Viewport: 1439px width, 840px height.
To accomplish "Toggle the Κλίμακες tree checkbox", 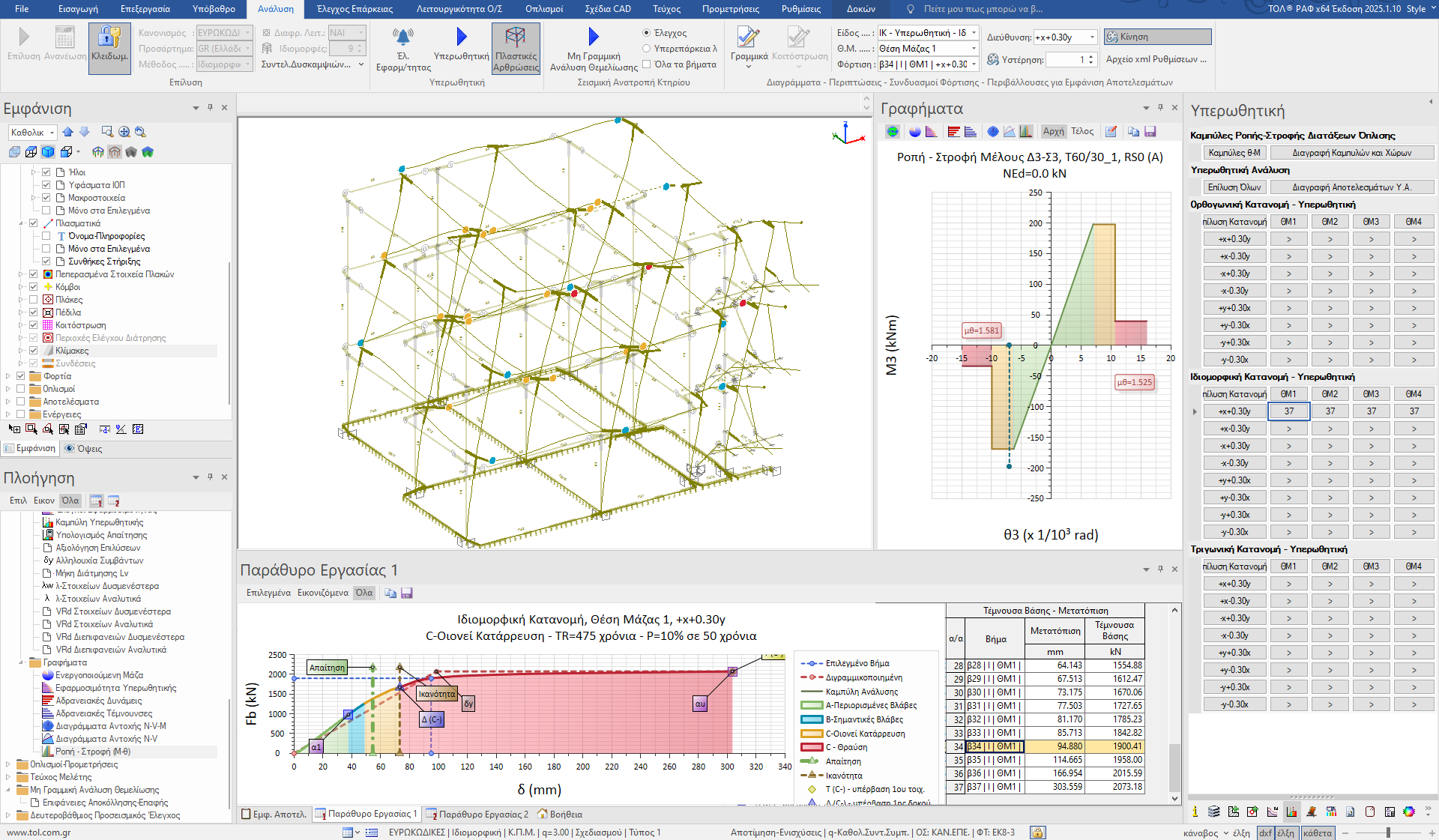I will (33, 351).
